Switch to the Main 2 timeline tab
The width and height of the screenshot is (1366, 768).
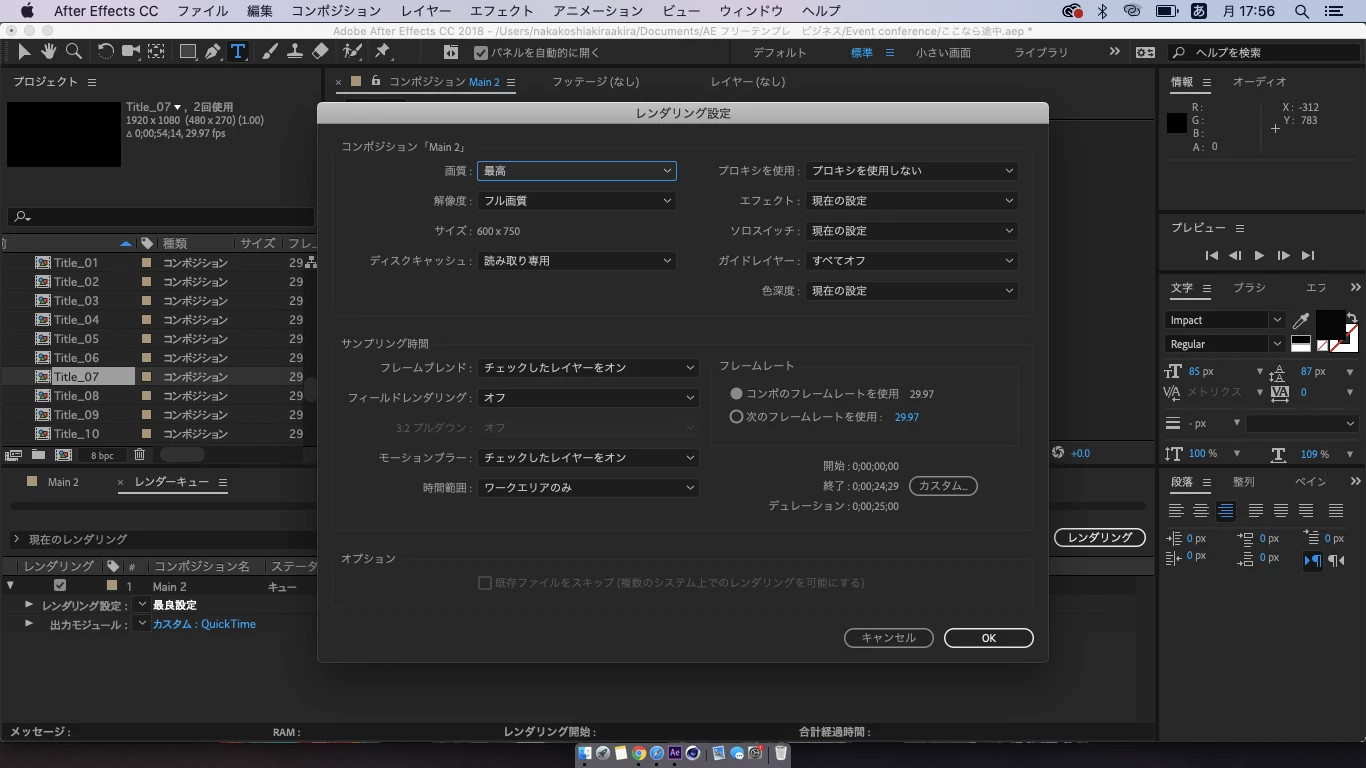tap(63, 482)
